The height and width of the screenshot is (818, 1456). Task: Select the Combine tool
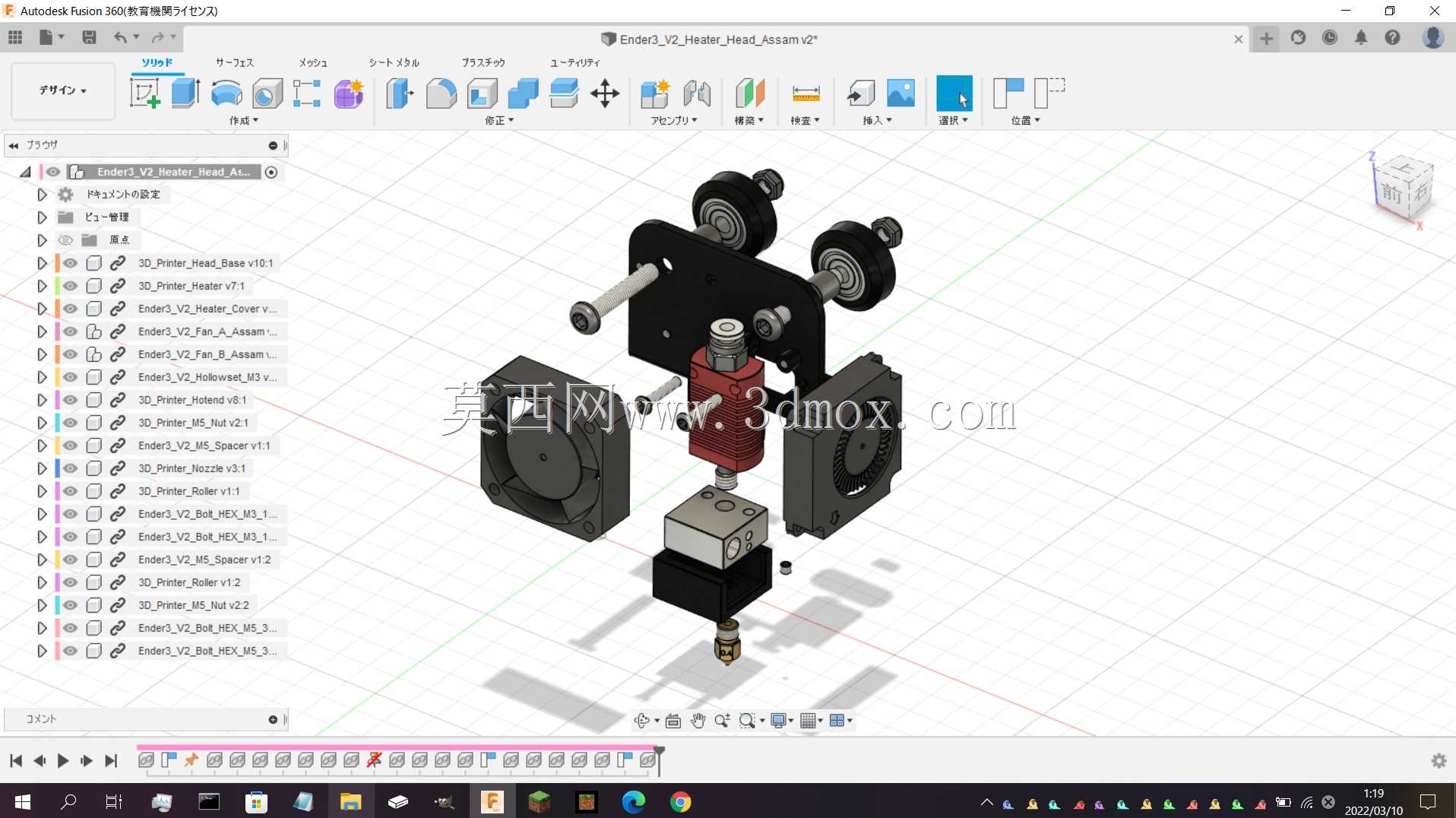523,94
